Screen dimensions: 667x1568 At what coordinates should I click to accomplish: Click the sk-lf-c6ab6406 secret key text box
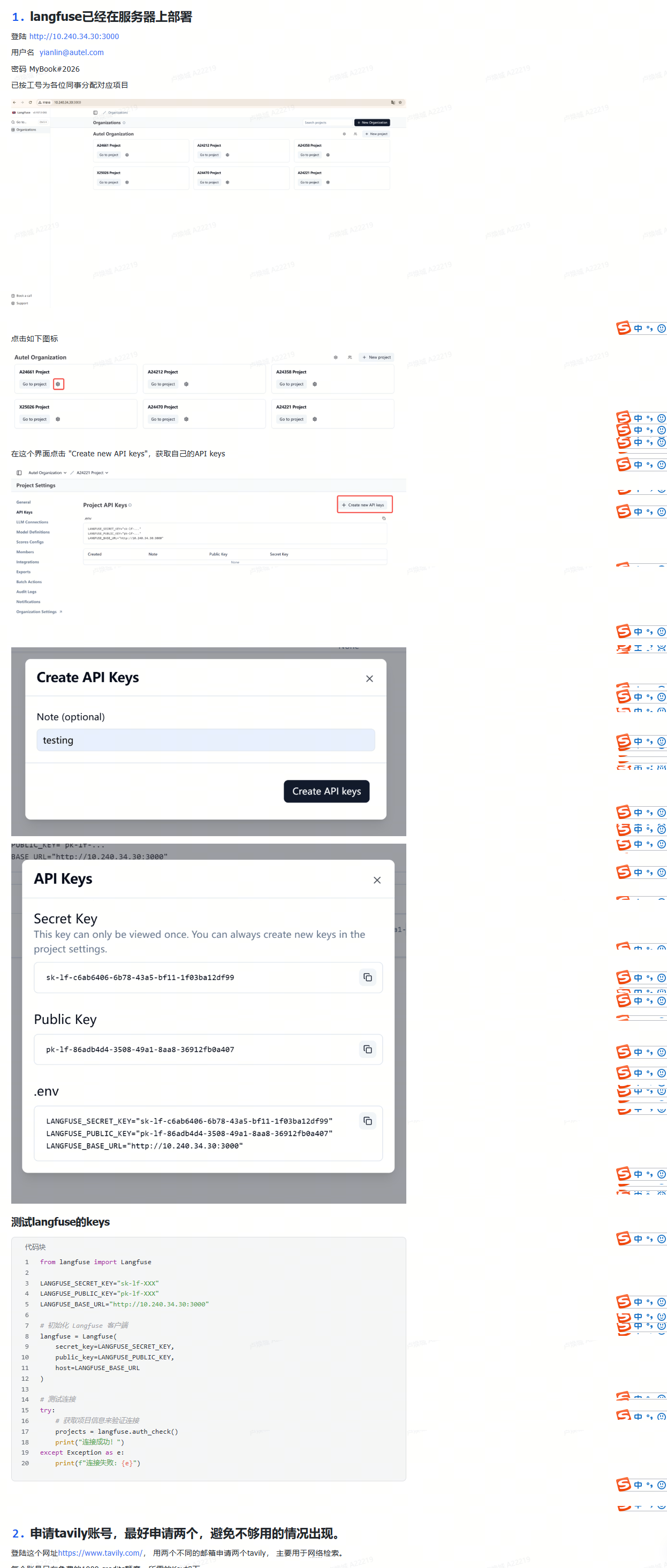coord(208,977)
